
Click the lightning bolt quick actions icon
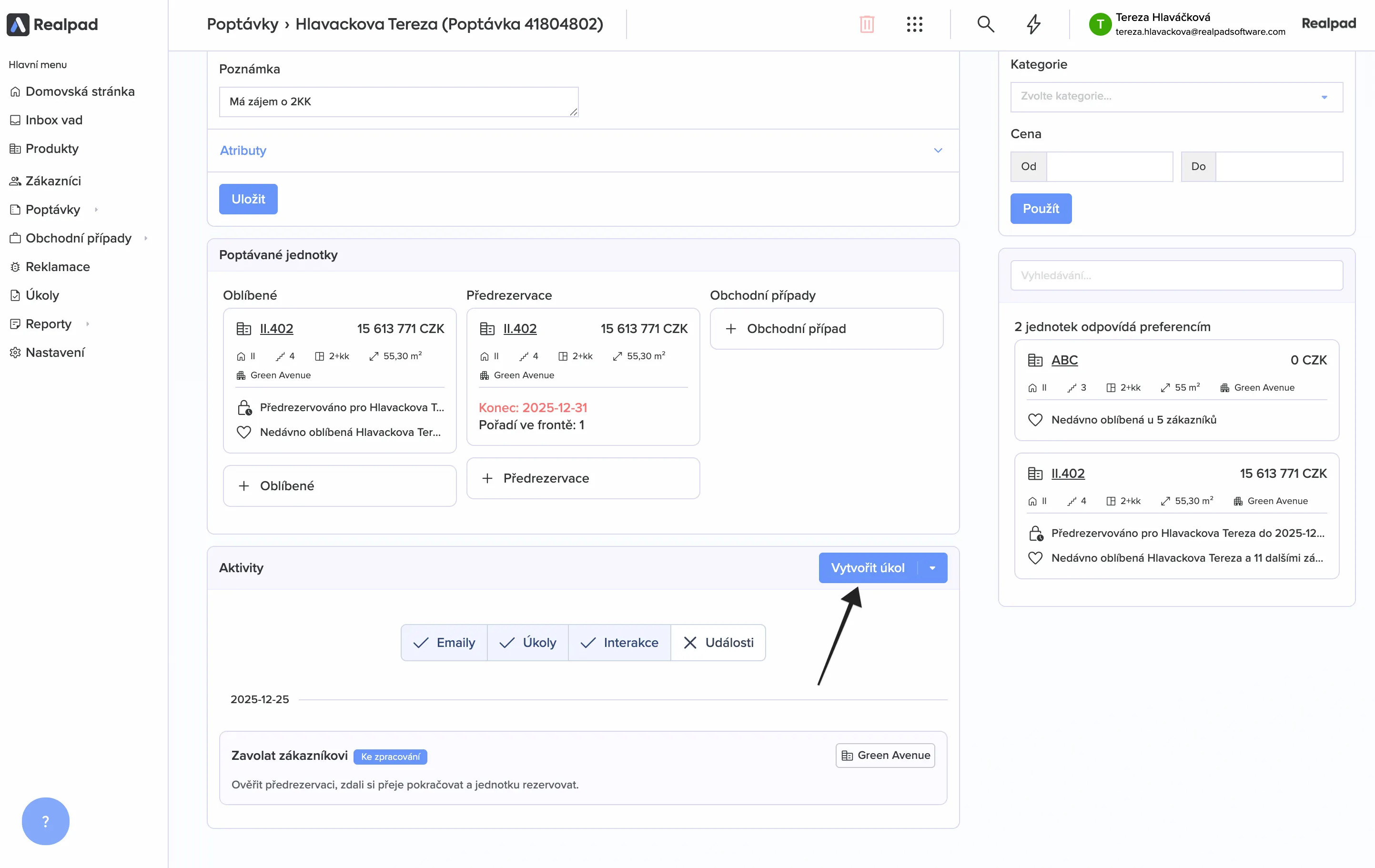point(1033,24)
